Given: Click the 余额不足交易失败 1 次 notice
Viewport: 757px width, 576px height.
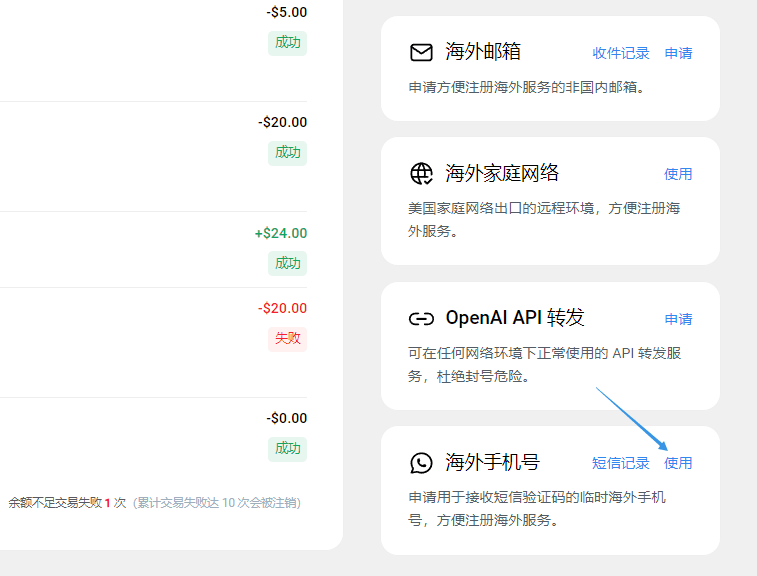Looking at the screenshot, I should 67,503.
